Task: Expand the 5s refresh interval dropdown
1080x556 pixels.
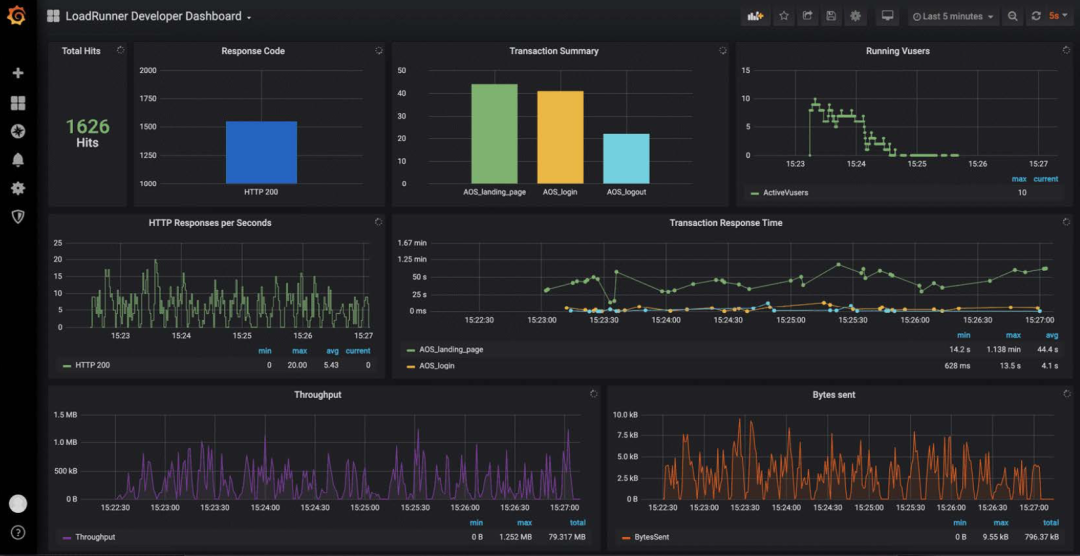Action: 1059,16
